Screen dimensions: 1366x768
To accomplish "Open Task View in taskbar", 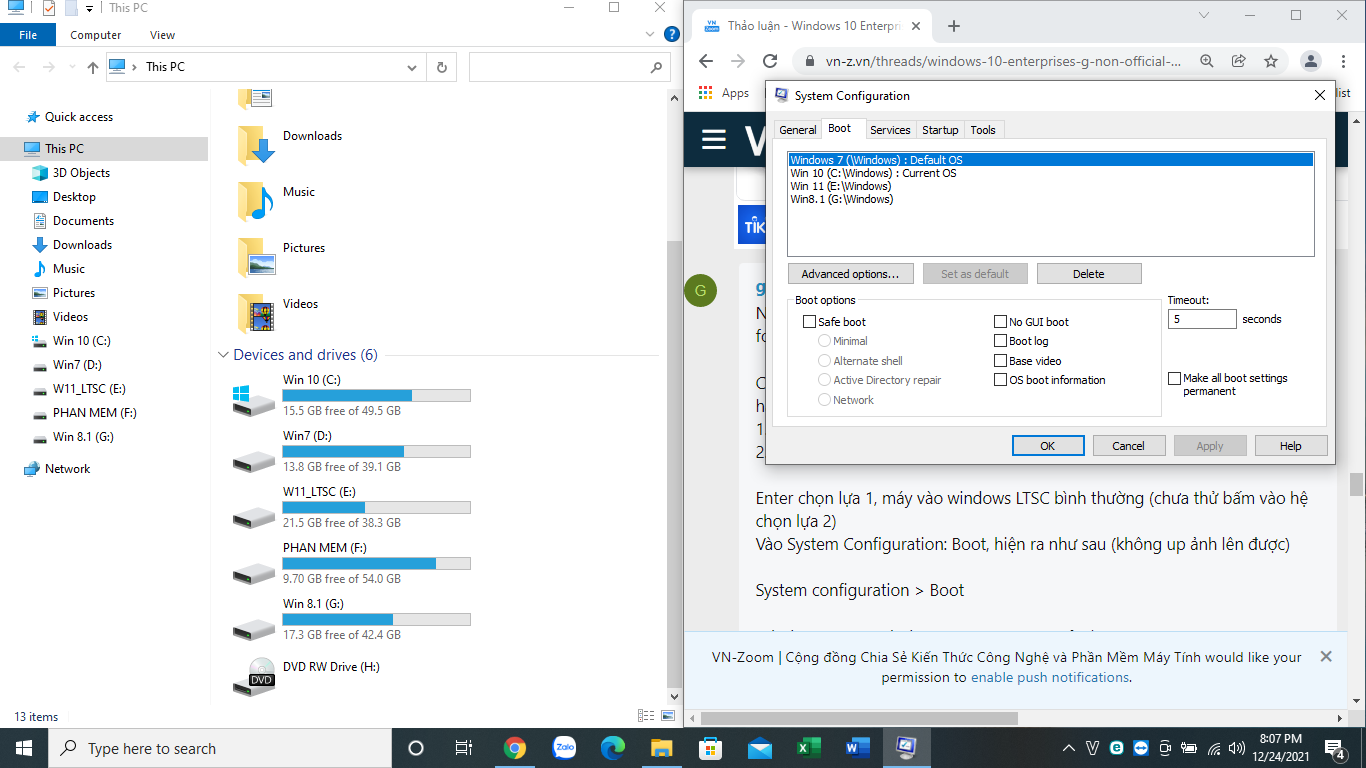I will tap(464, 748).
